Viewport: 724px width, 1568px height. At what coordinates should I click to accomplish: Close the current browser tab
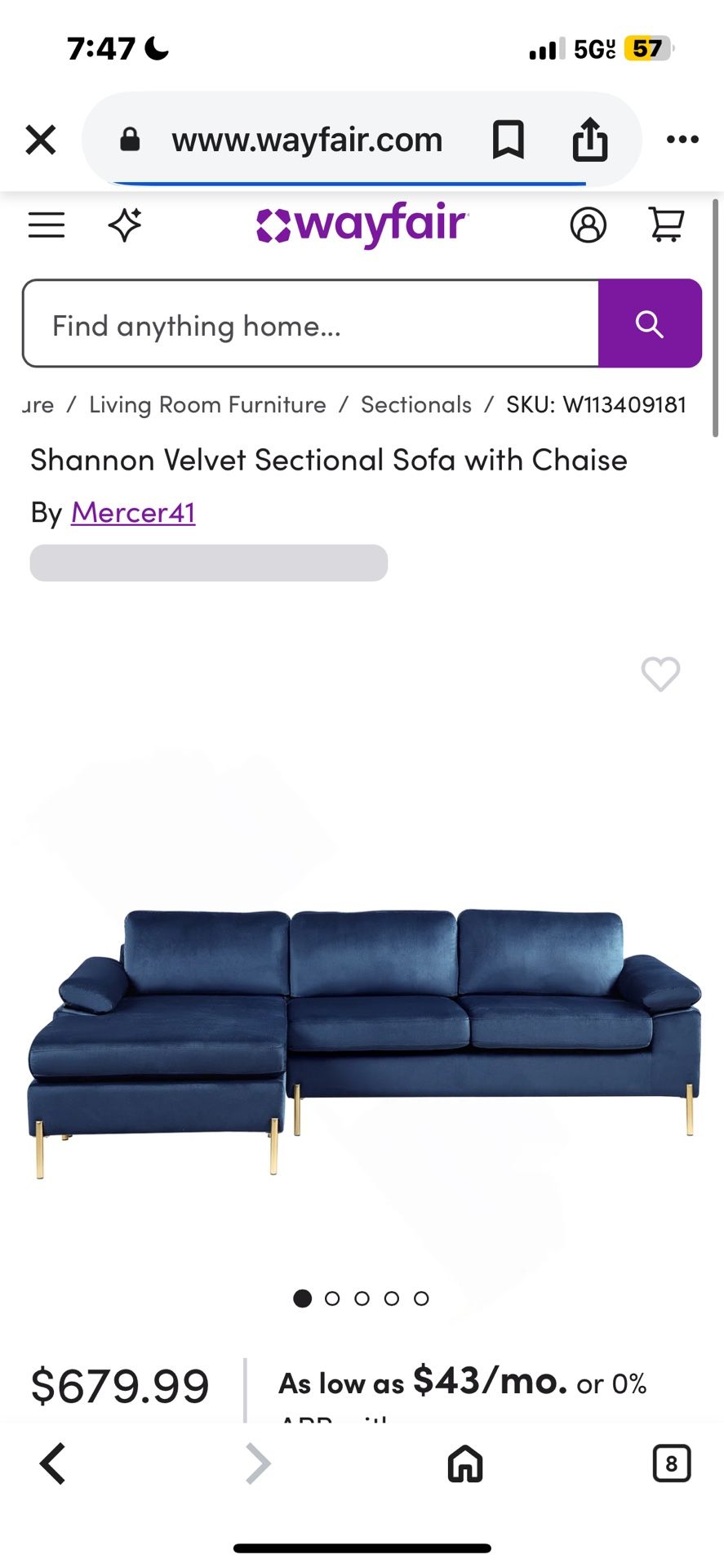click(x=40, y=139)
